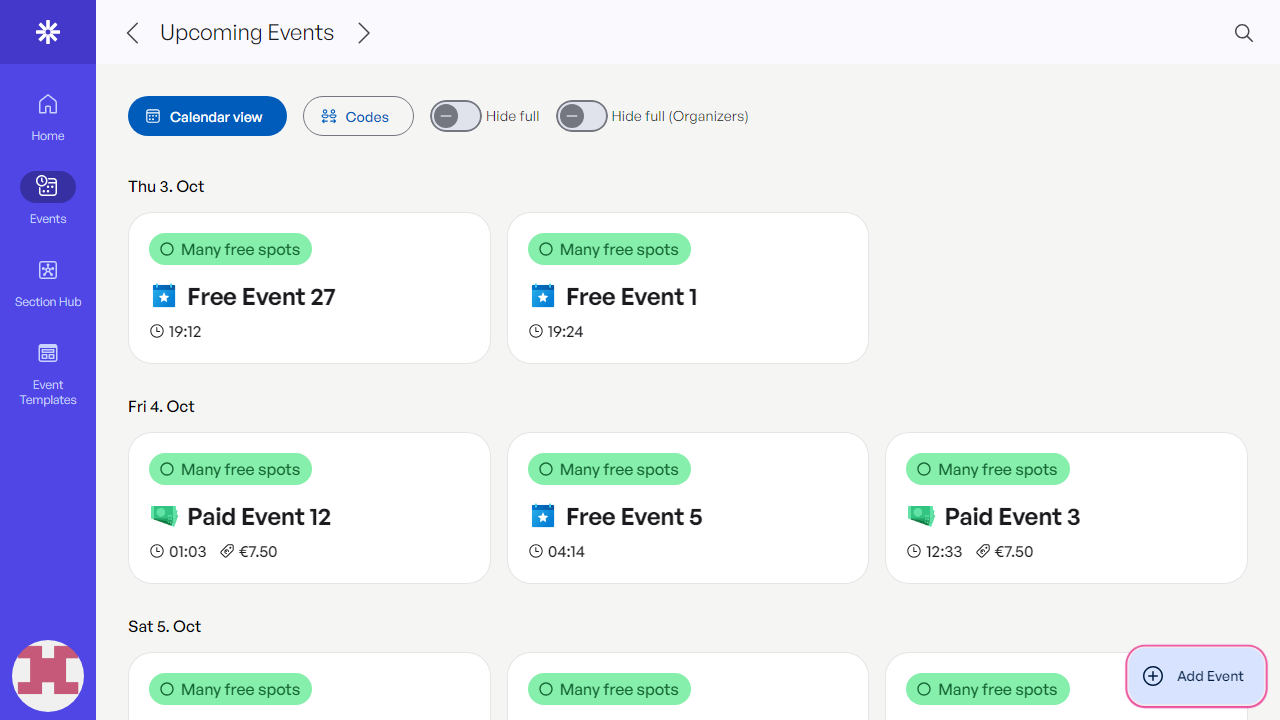Screen dimensions: 1280x720
Task: Click the user avatar icon
Action: 47,676
